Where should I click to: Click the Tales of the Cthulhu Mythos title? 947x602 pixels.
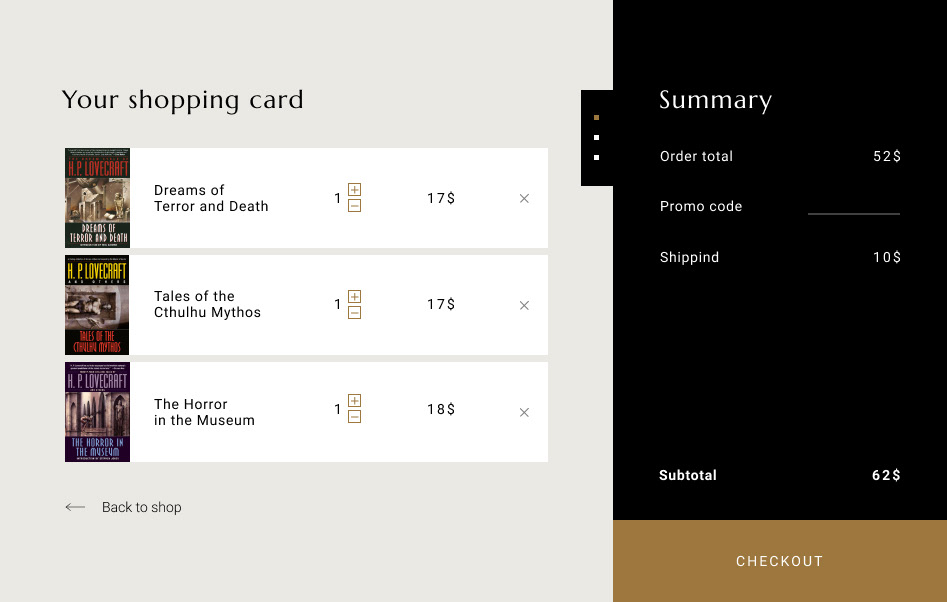click(x=207, y=305)
